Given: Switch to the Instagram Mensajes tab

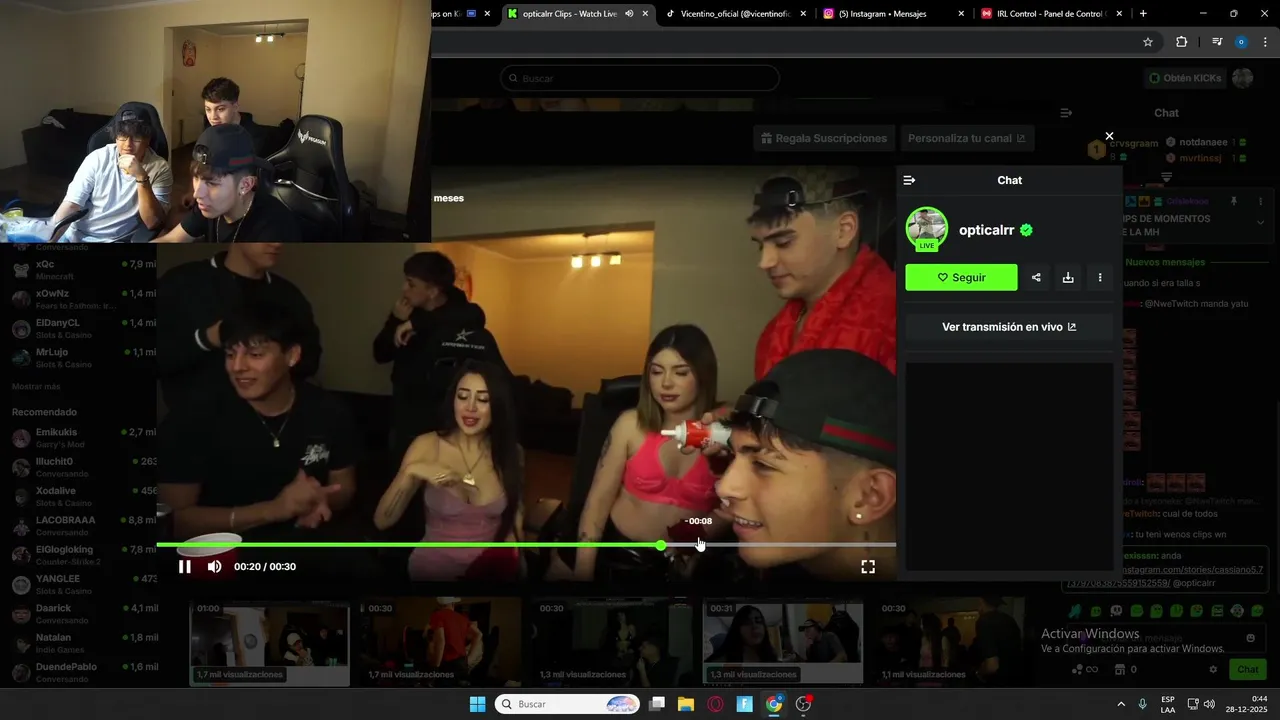Looking at the screenshot, I should pyautogui.click(x=890, y=14).
